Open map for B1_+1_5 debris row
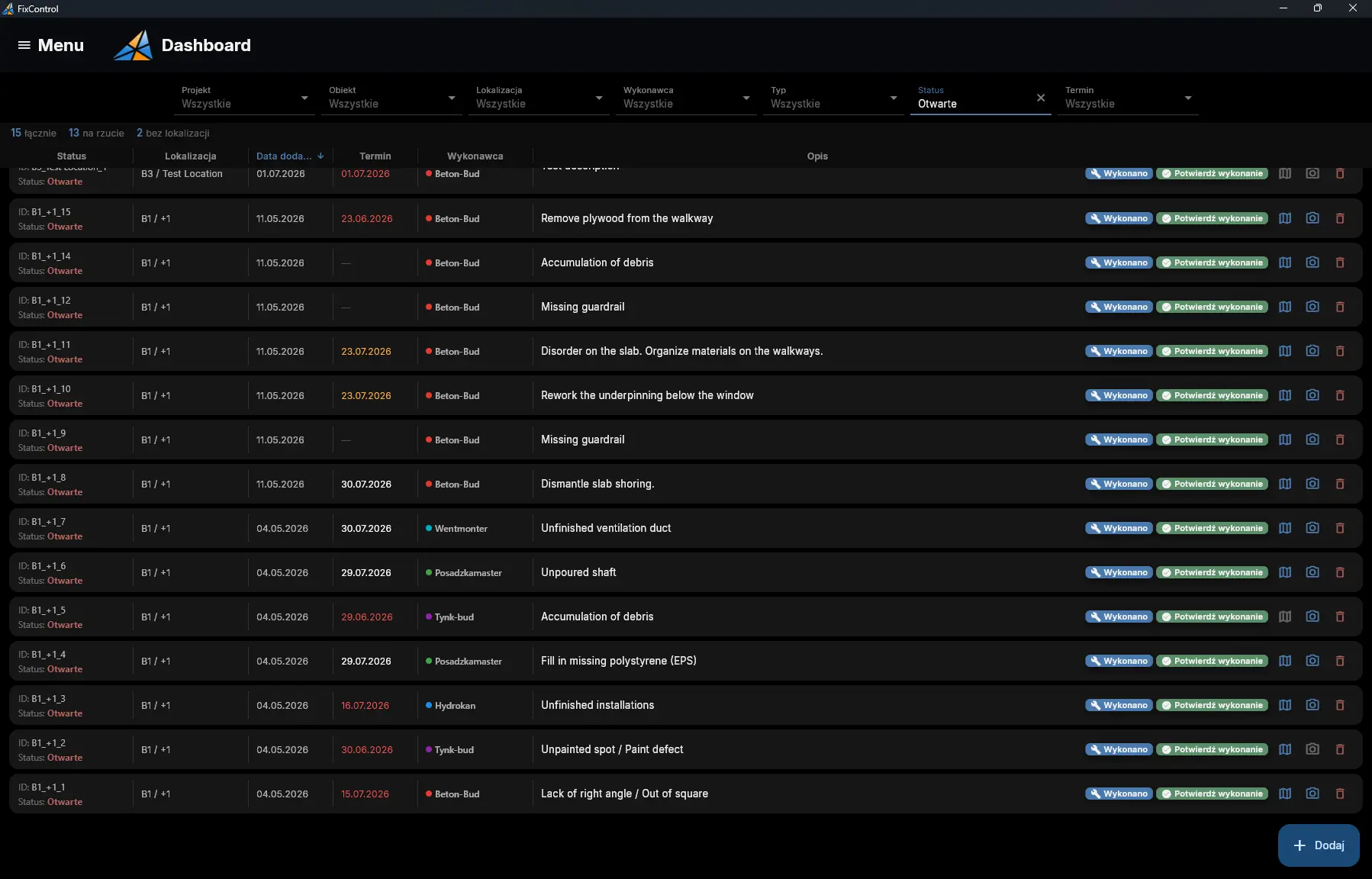This screenshot has width=1372, height=879. point(1285,617)
